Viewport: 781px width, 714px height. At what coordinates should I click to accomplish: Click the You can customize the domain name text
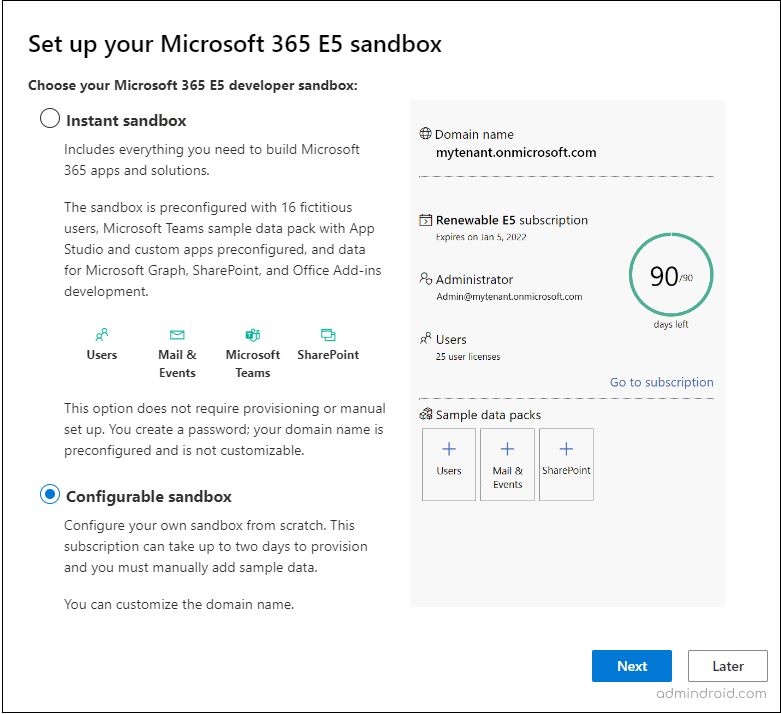pyautogui.click(x=179, y=604)
